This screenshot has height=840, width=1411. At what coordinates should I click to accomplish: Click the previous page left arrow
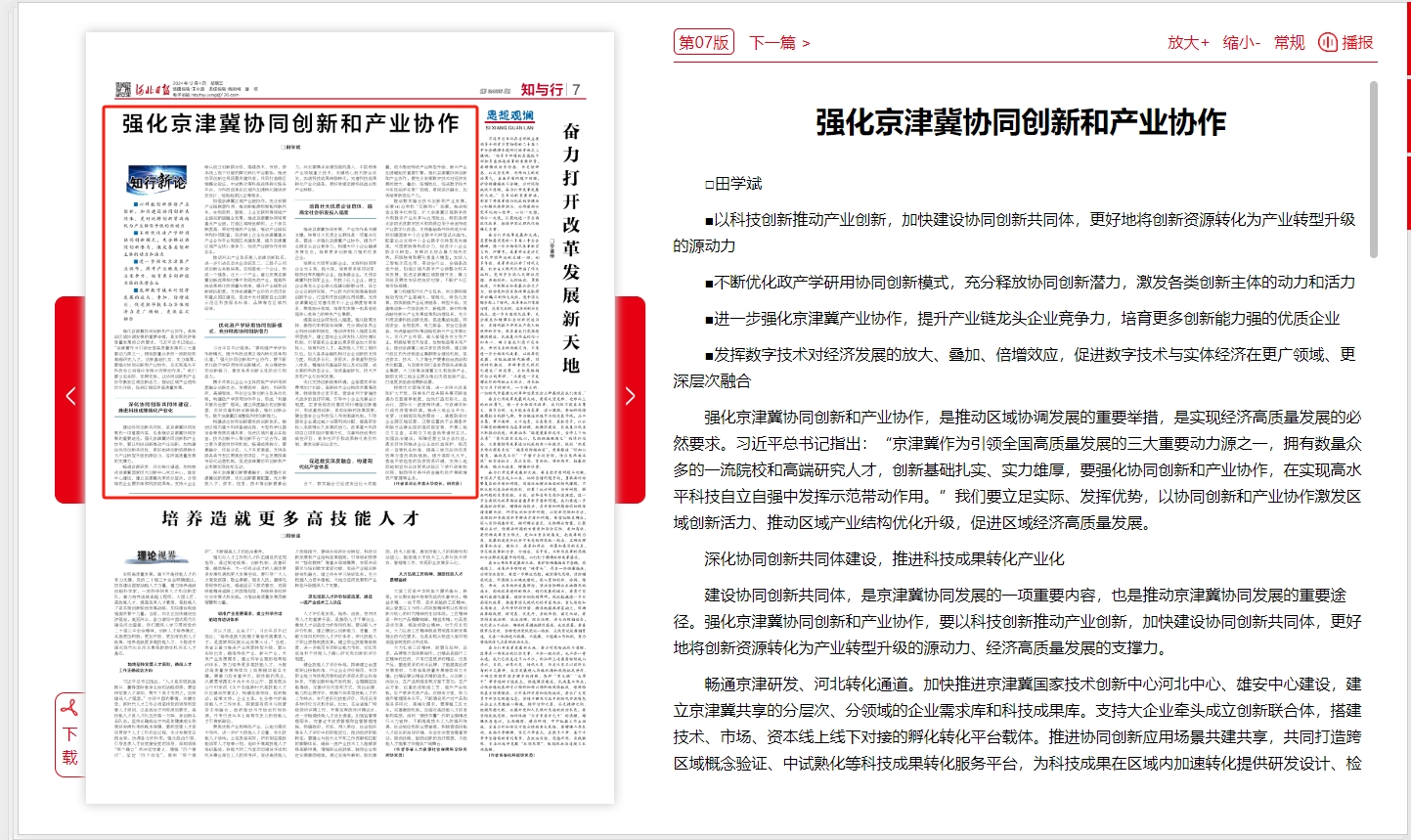point(70,396)
